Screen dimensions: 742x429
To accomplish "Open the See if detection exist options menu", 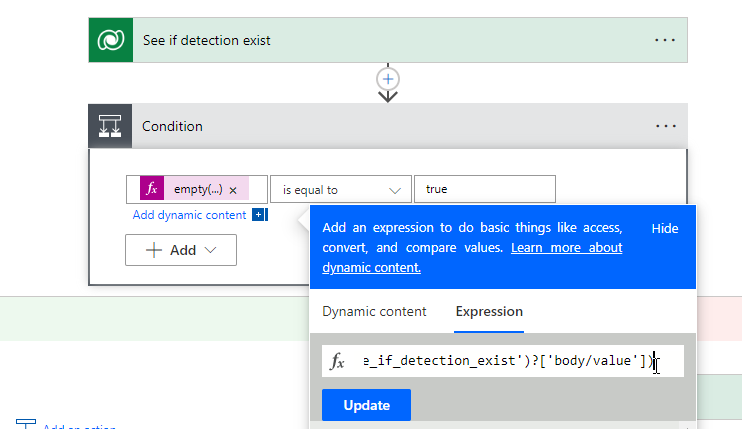I will click(x=666, y=40).
